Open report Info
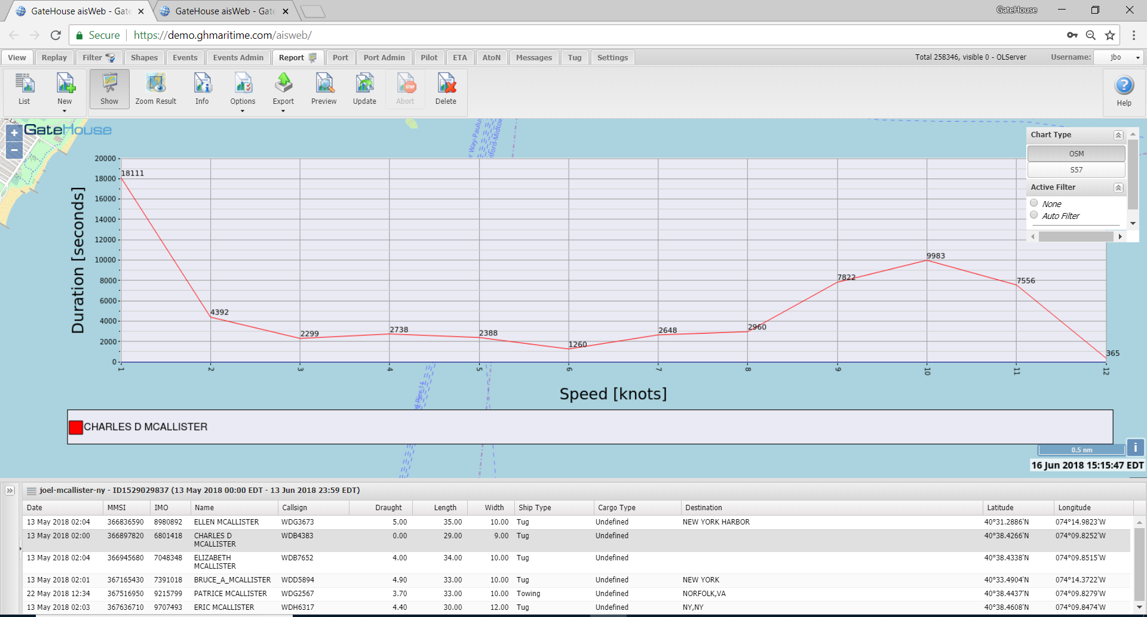Screen dimensions: 1147x617 [202, 88]
